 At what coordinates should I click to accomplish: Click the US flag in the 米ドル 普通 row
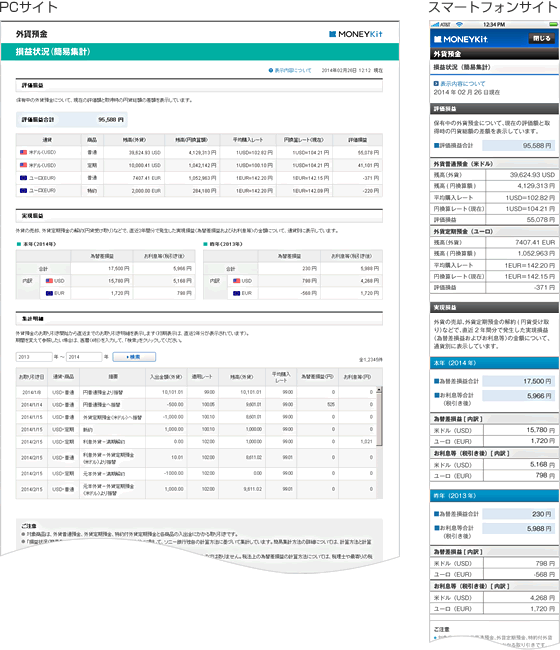click(23, 153)
